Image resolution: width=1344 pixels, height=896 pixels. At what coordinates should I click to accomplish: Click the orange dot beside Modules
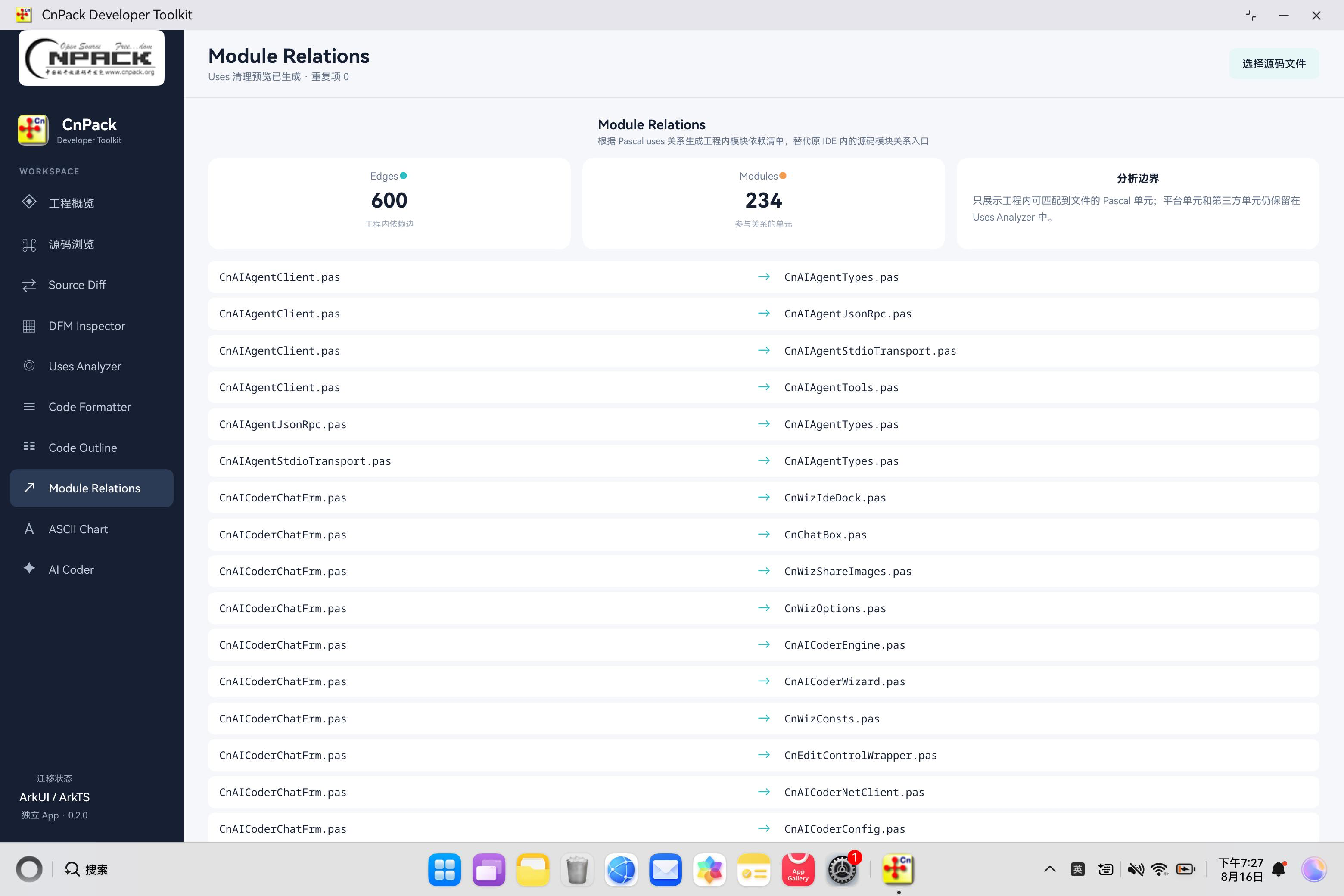click(x=783, y=176)
